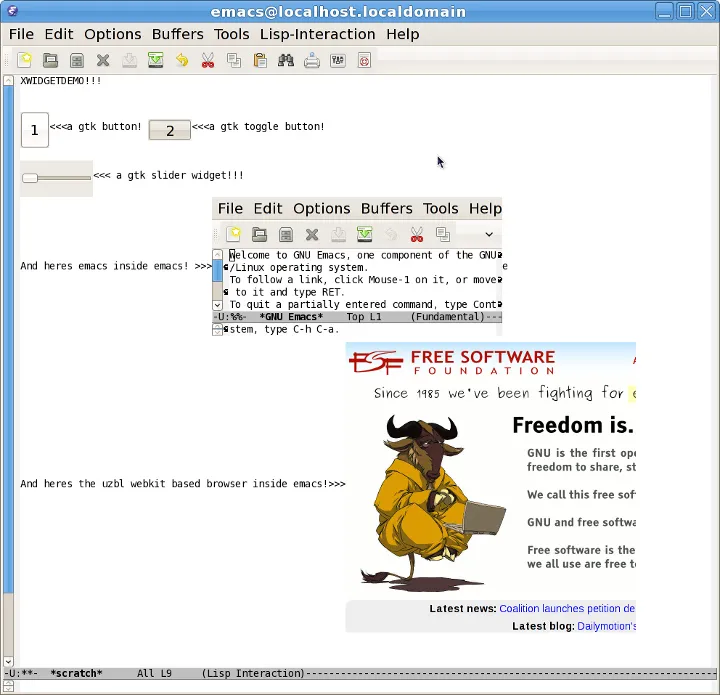Click Save As icon in embedded Emacs
Image resolution: width=720 pixels, height=695 pixels.
(365, 235)
